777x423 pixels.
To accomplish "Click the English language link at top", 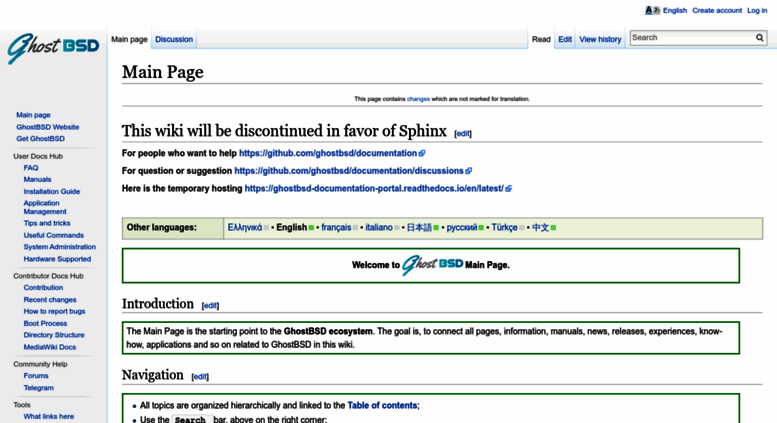I will pos(675,10).
